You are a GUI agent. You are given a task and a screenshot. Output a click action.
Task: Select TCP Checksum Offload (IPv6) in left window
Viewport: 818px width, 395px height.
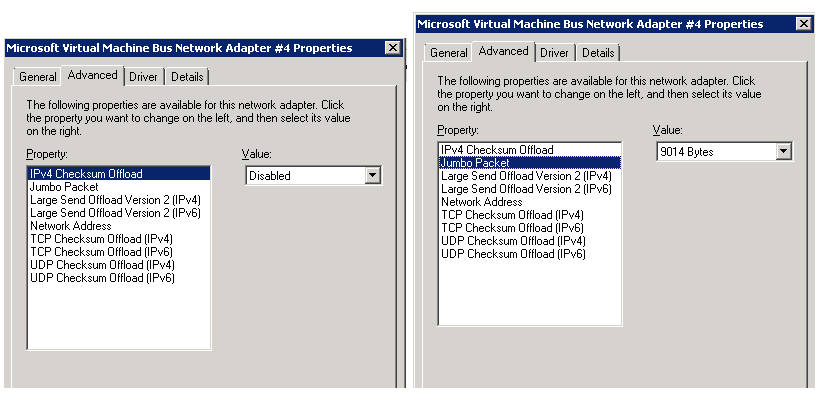point(119,252)
